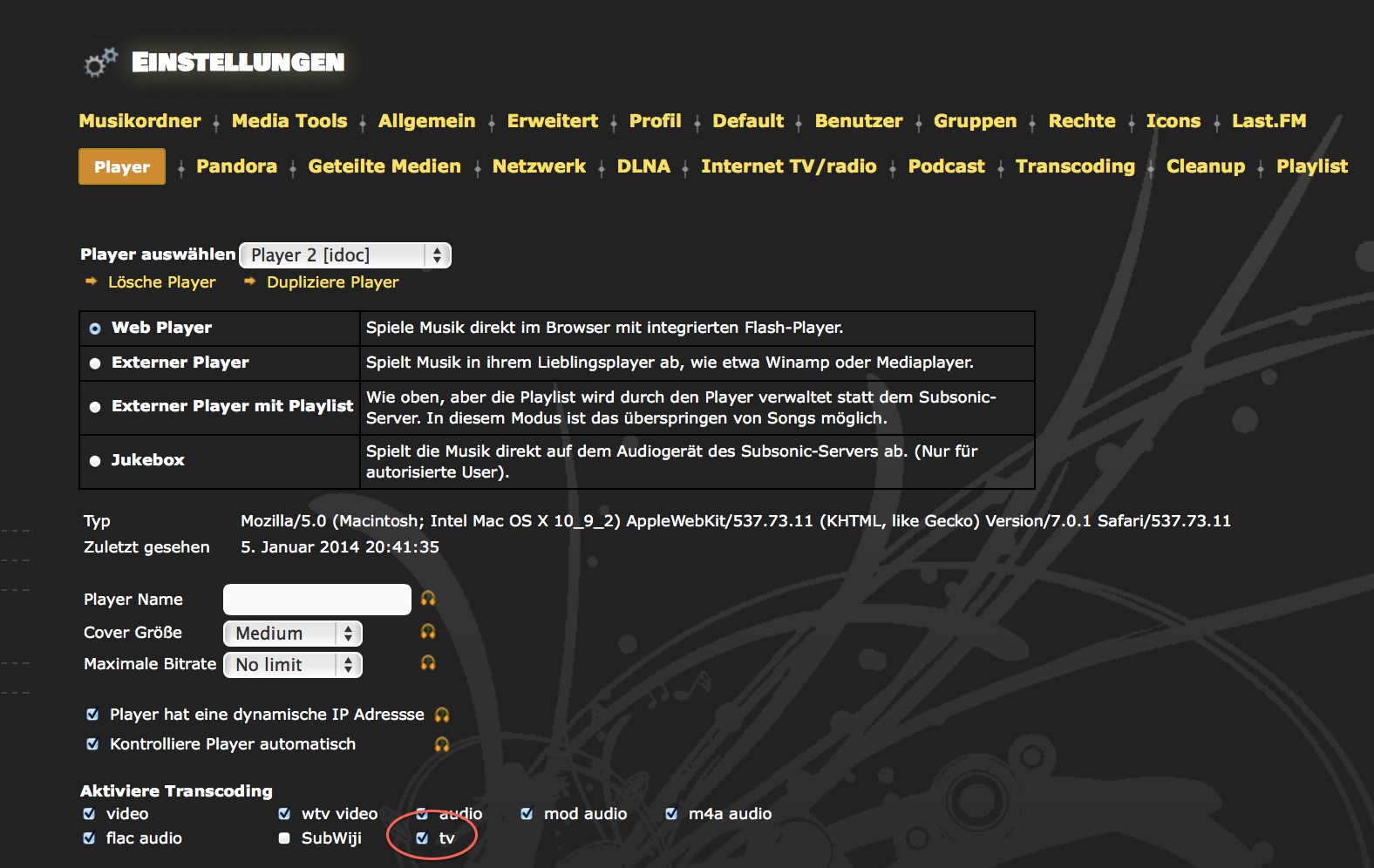Open the Netzwerk settings tab

click(539, 166)
